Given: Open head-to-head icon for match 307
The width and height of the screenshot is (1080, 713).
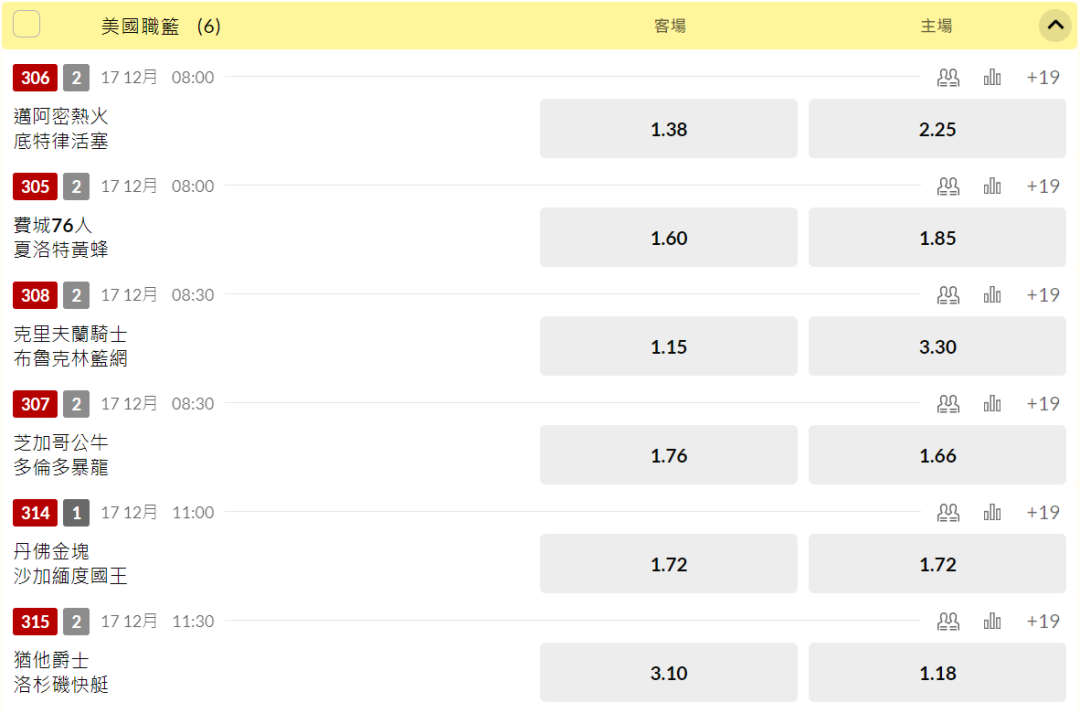Looking at the screenshot, I should tap(948, 404).
